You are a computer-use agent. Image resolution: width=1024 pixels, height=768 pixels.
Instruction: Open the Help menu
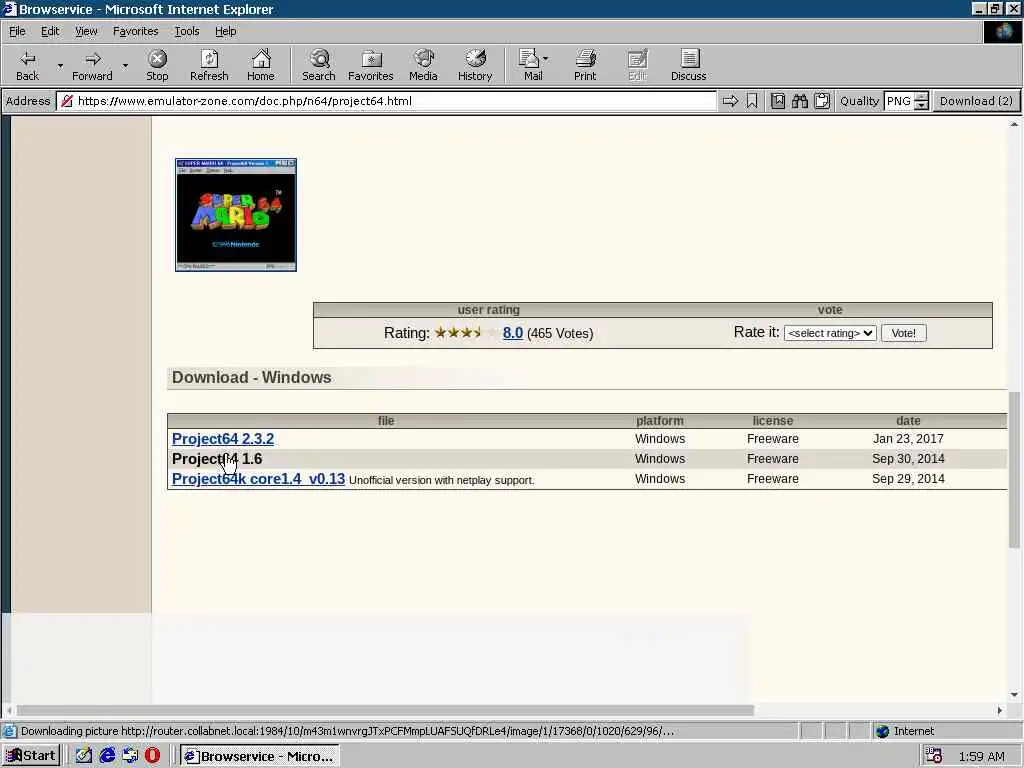(225, 31)
